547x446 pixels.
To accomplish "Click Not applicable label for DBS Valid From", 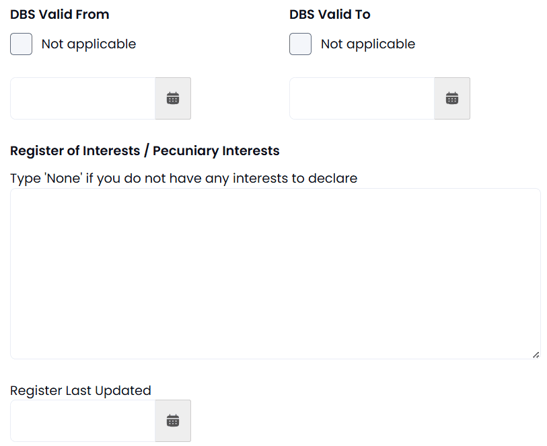I will [89, 44].
